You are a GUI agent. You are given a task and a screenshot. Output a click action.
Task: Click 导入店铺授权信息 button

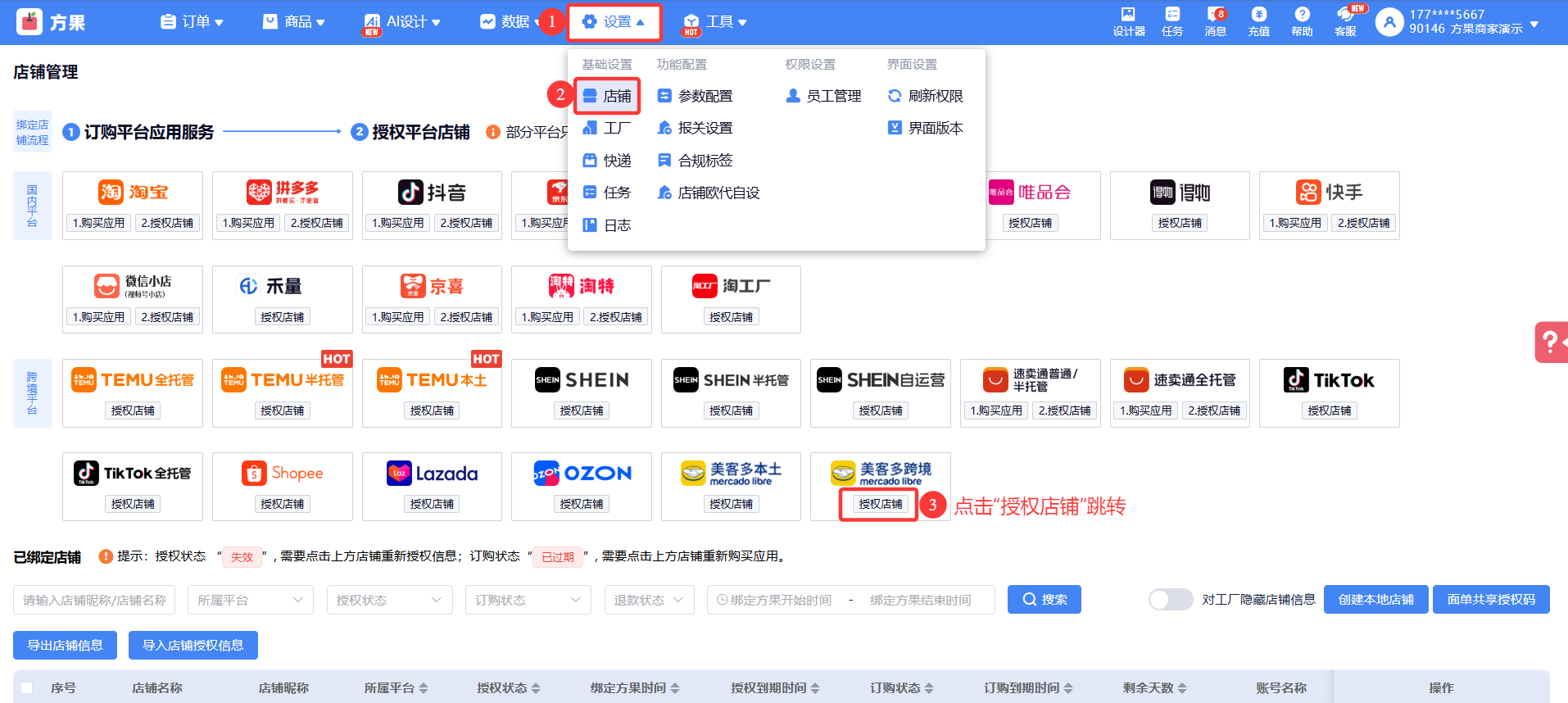coord(193,646)
